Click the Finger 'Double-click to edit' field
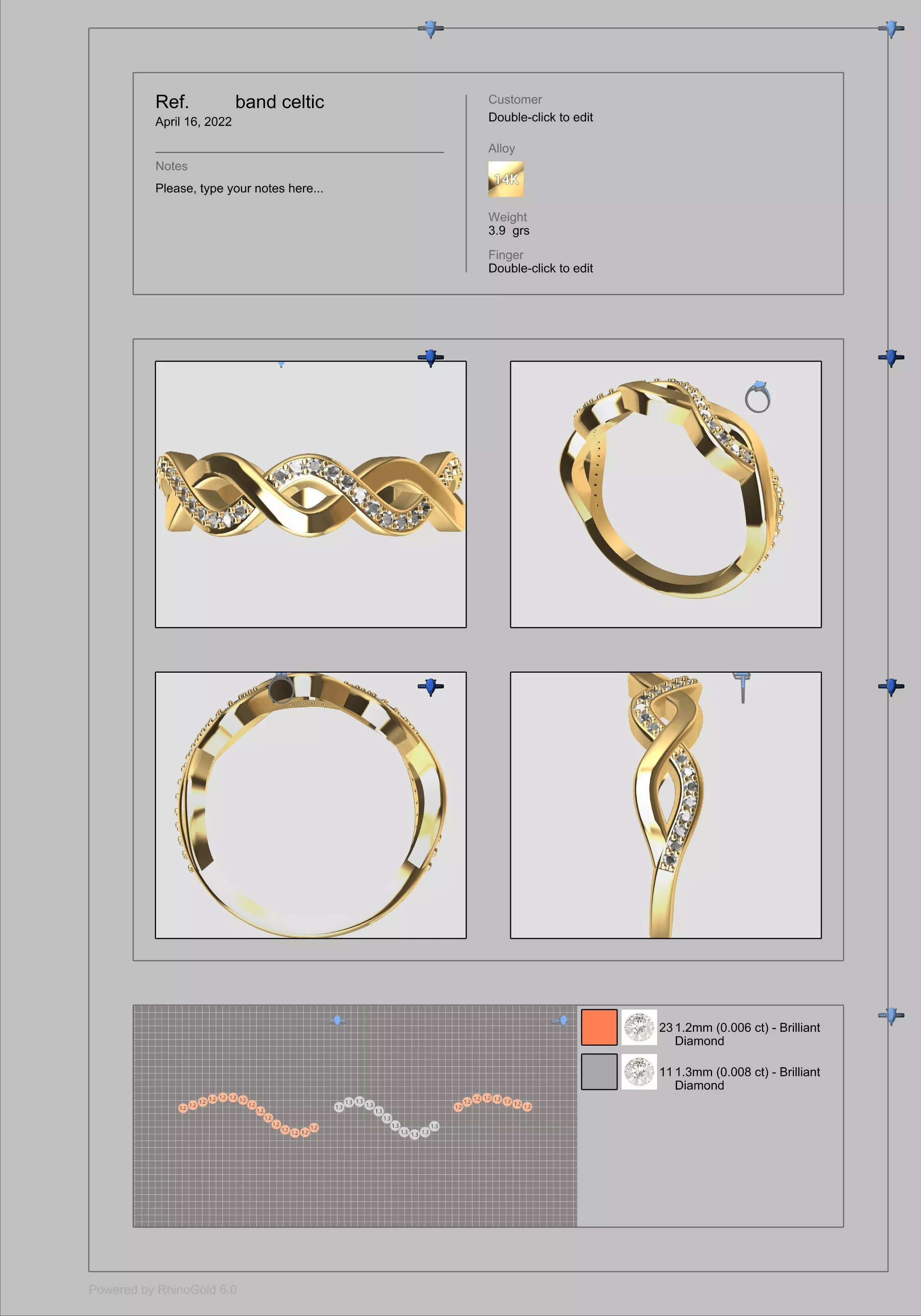This screenshot has height=1316, width=921. [x=541, y=268]
